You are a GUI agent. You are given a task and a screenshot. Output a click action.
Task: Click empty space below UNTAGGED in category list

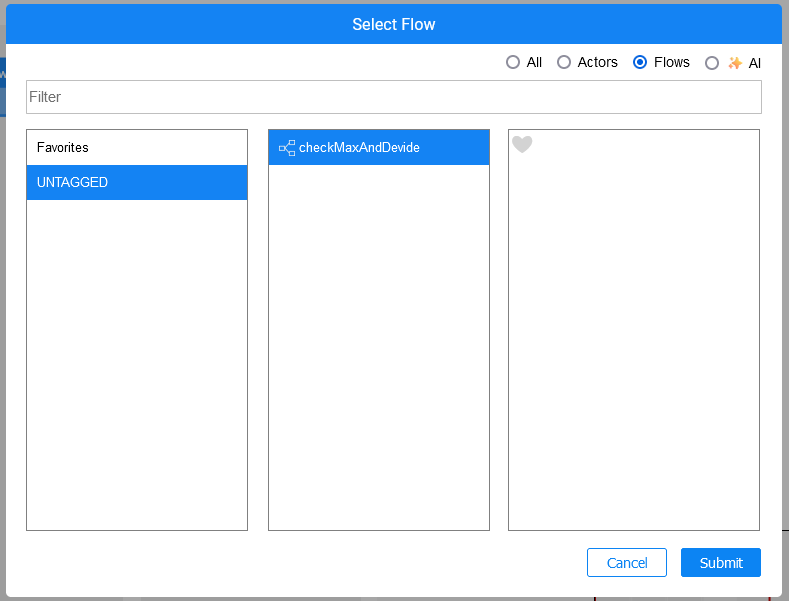coord(137,360)
